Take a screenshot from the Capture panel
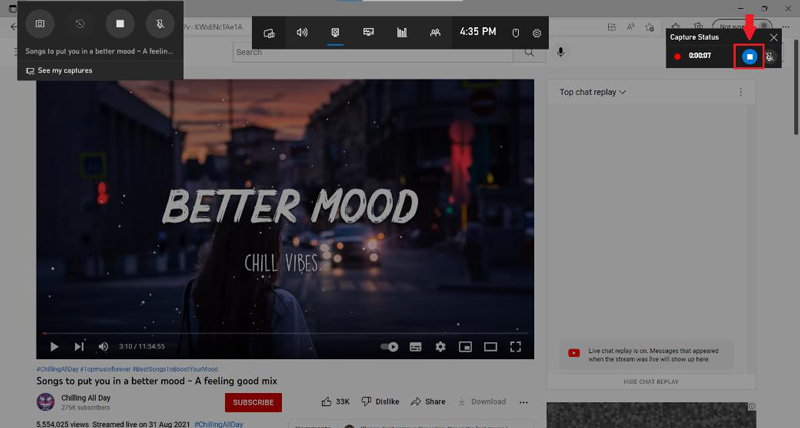 point(40,22)
